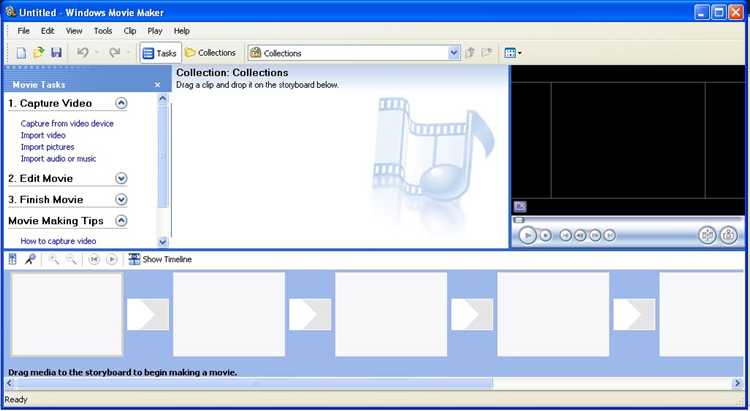Click the first storyboard transition cell
The width and height of the screenshot is (750, 411).
tap(148, 314)
